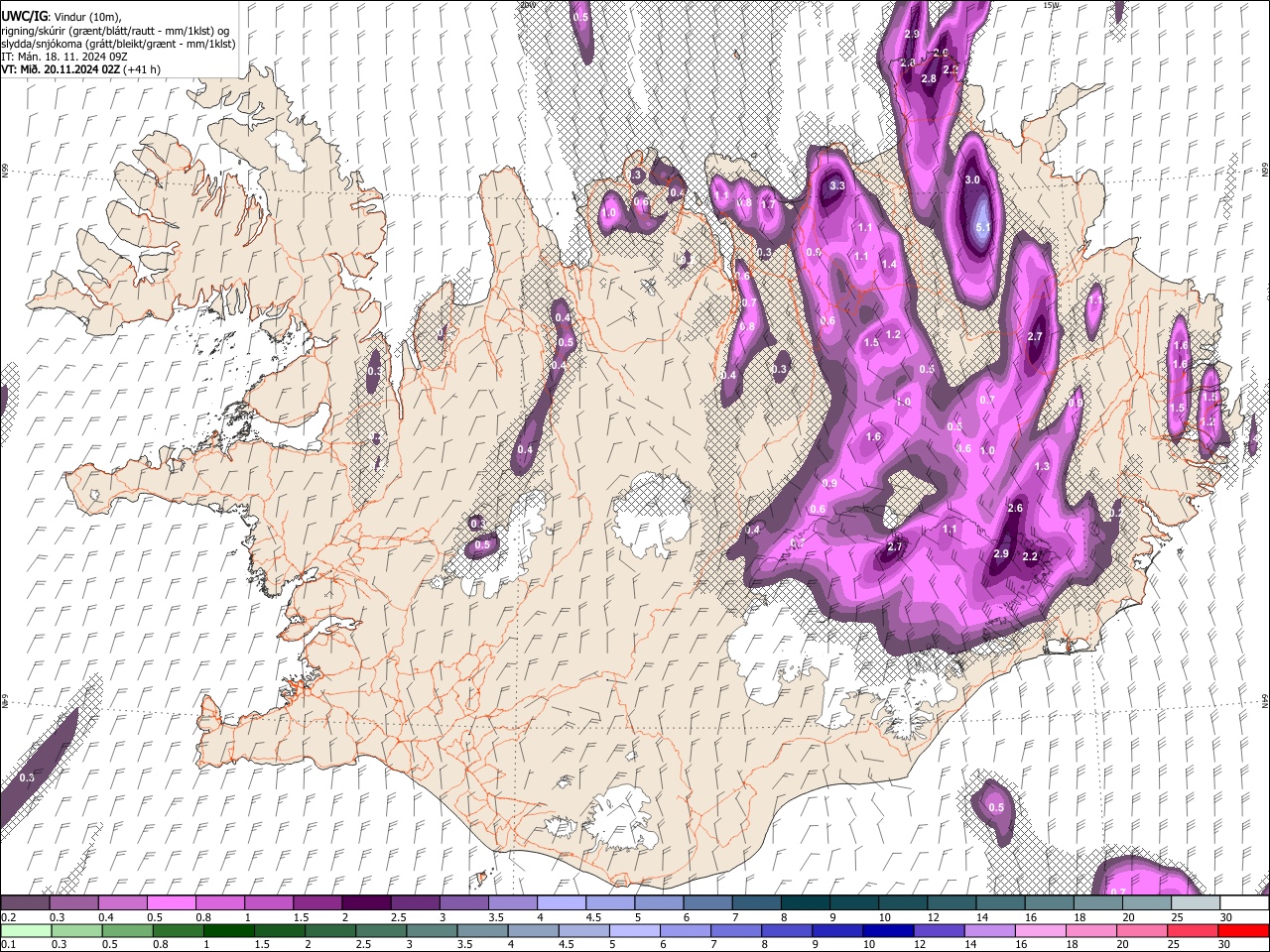Select the snow legend swatch between 0.8 and 1
Viewport: 1270px width, 952px height.
(x=219, y=903)
